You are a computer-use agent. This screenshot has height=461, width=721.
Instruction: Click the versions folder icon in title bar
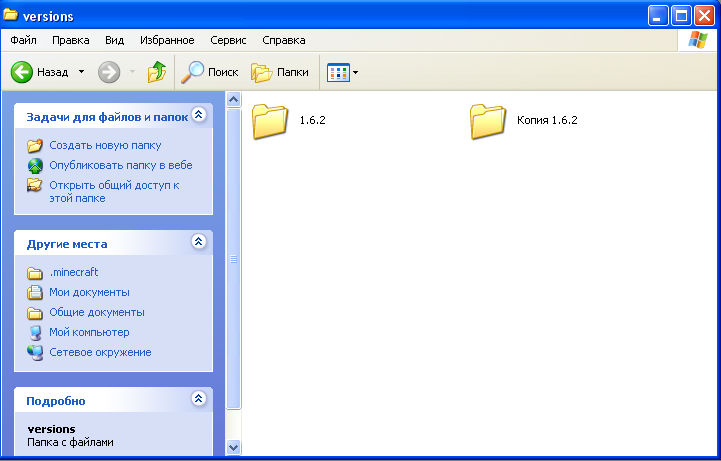tap(11, 15)
